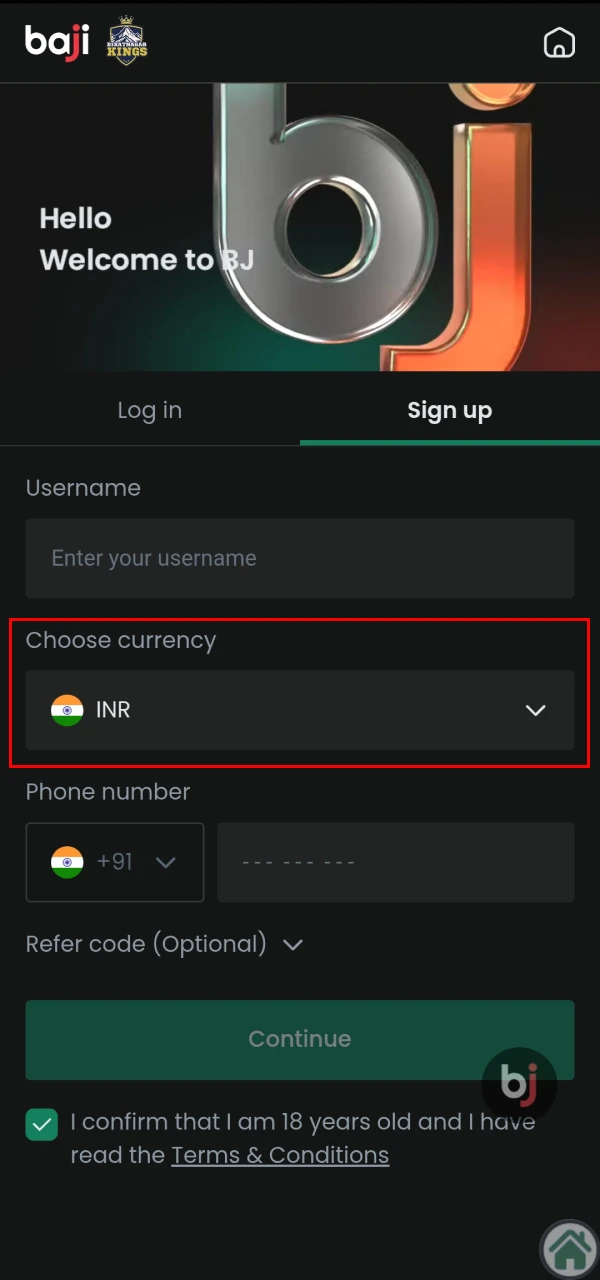This screenshot has width=600, height=1280.
Task: Uncheck the 18 years old confirmation
Action: coord(41,1124)
